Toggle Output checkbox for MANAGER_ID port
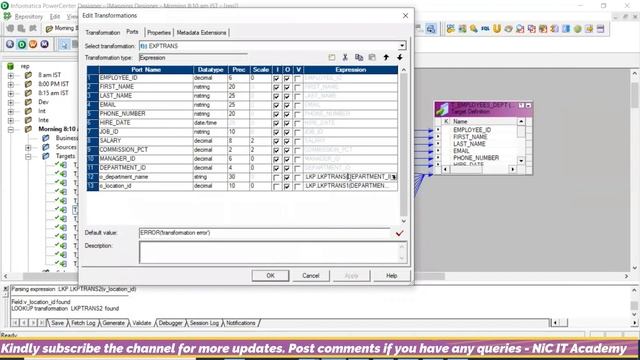 point(287,159)
